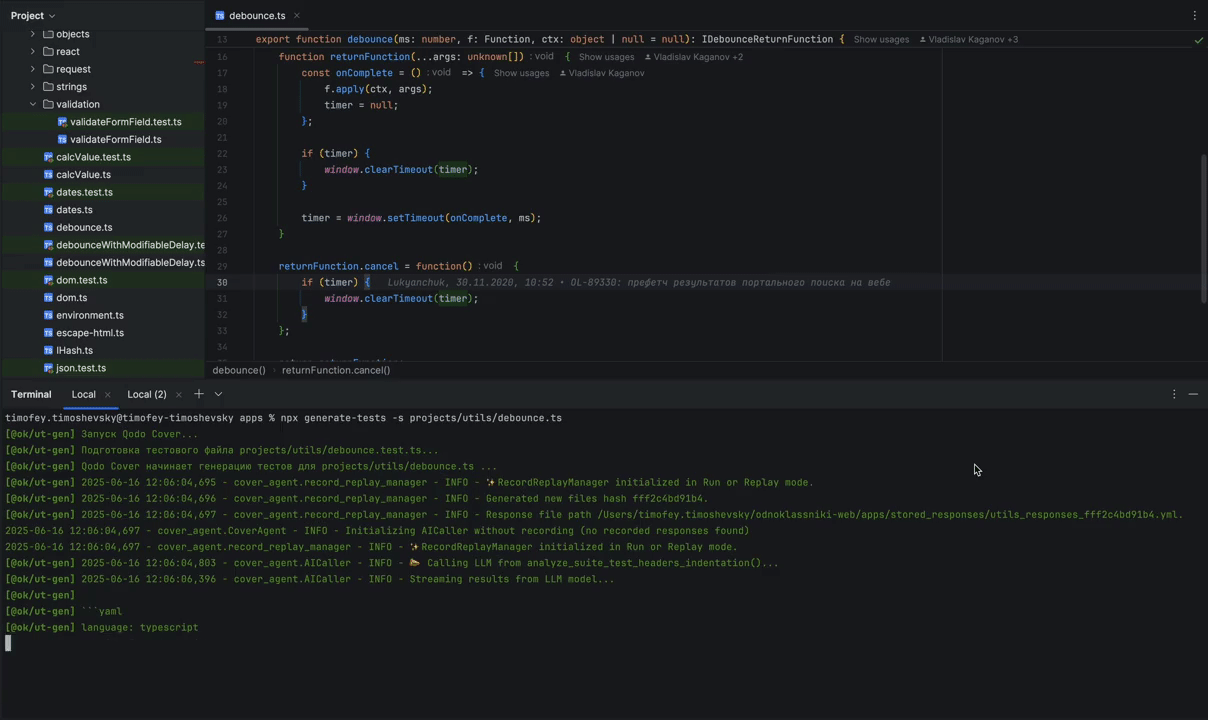The image size is (1208, 720).
Task: Add a new terminal tab
Action: coord(199,394)
